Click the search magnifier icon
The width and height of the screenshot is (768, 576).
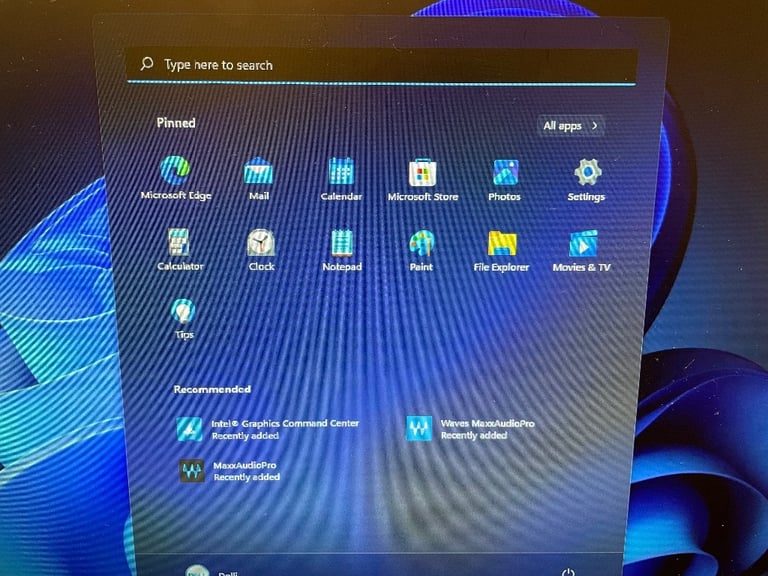click(x=146, y=64)
